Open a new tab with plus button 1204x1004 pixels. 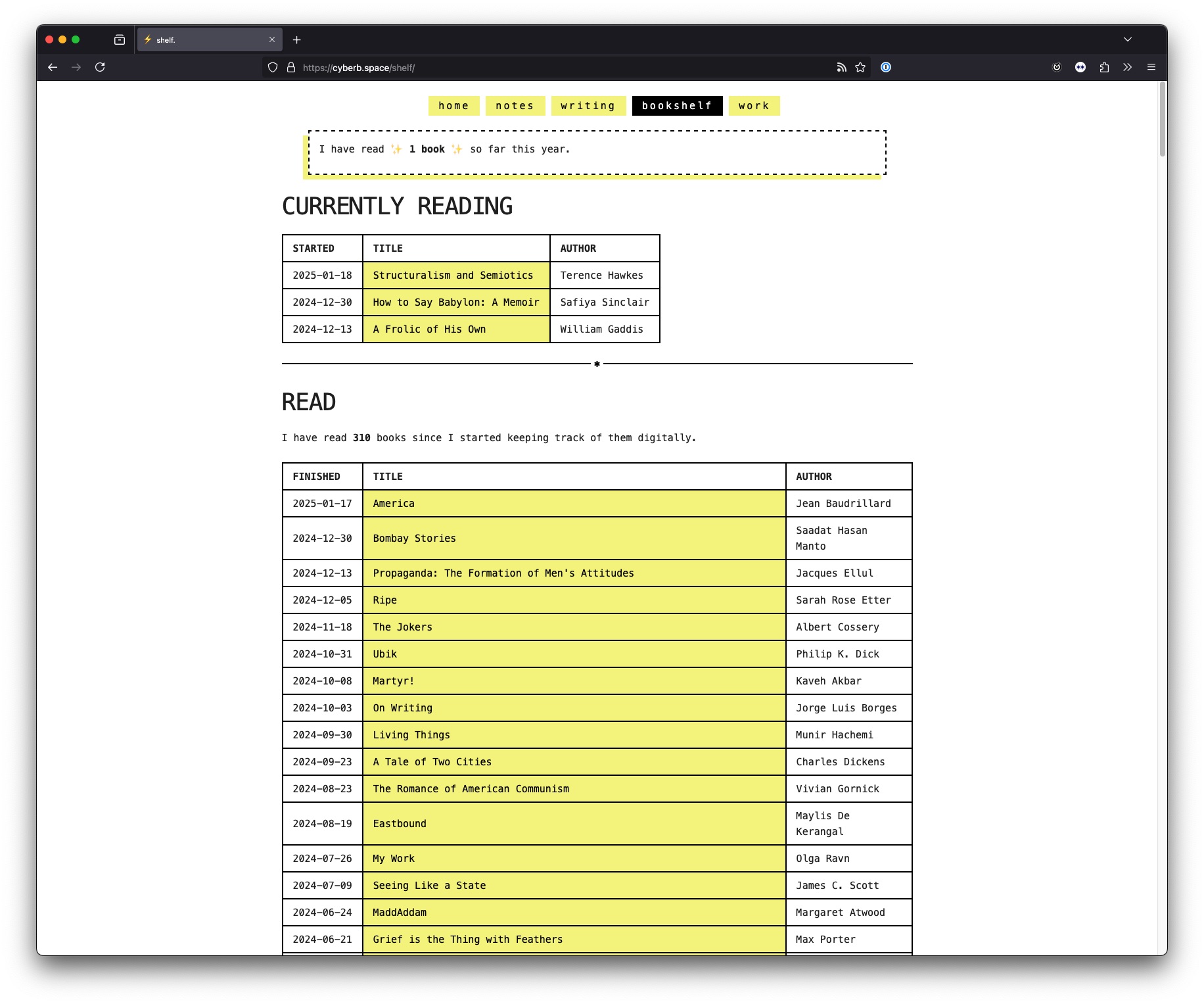click(297, 40)
